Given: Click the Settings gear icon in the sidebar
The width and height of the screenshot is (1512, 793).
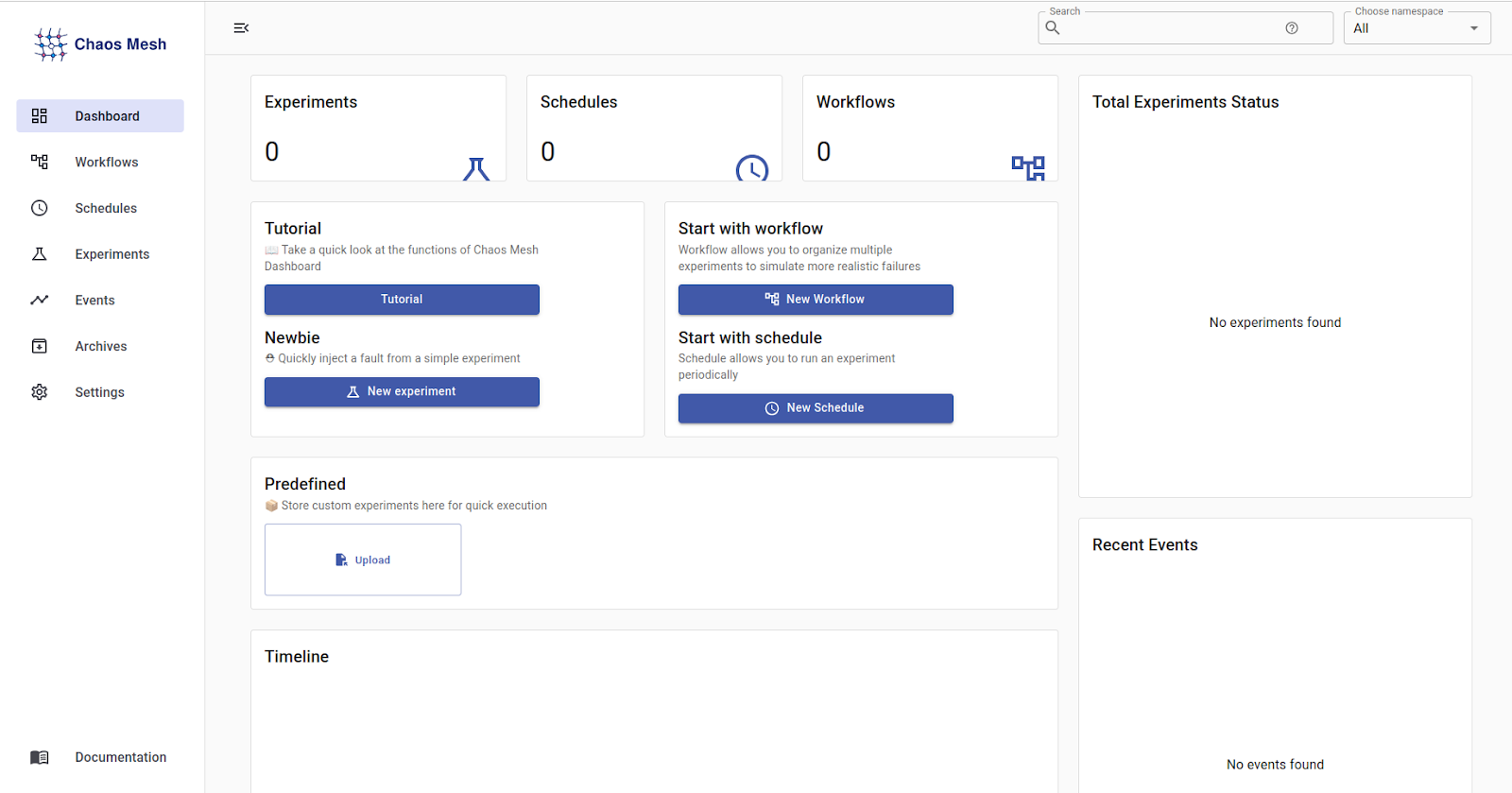Looking at the screenshot, I should point(40,392).
